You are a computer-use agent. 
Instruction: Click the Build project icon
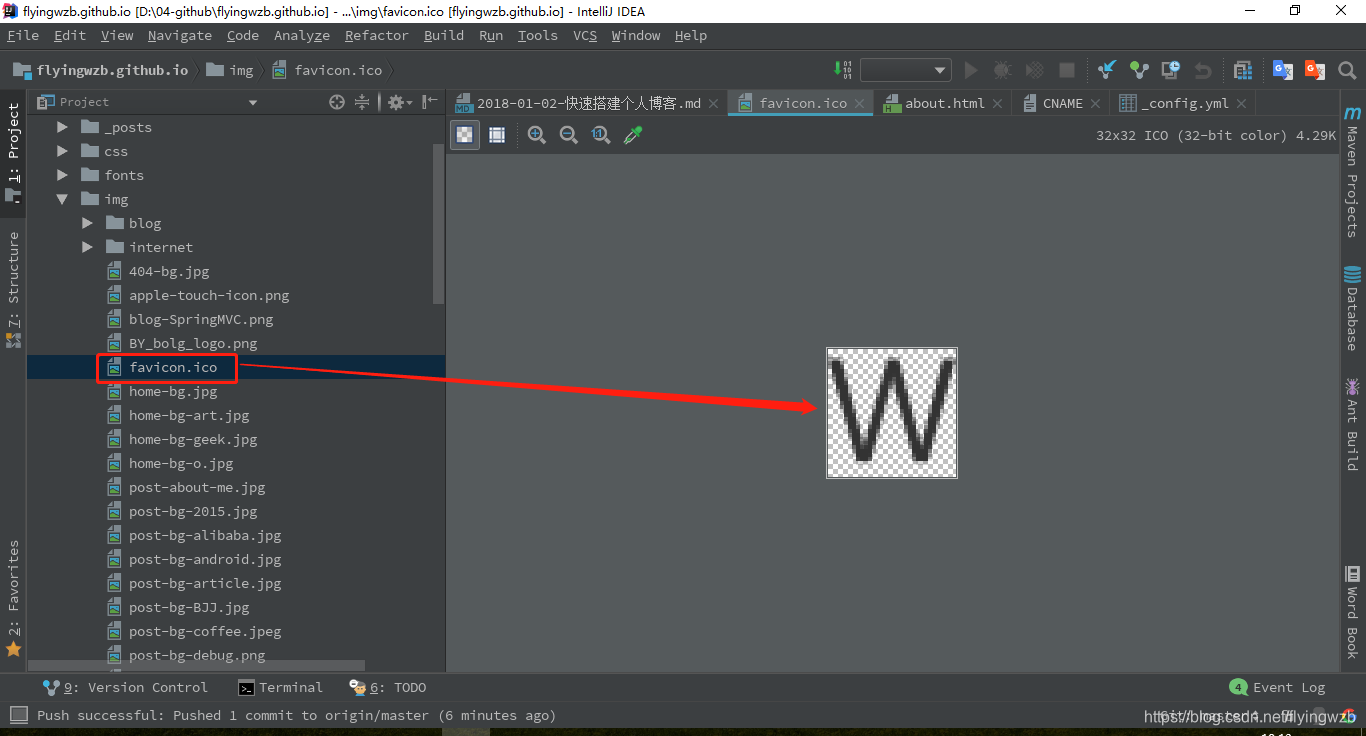pos(843,70)
